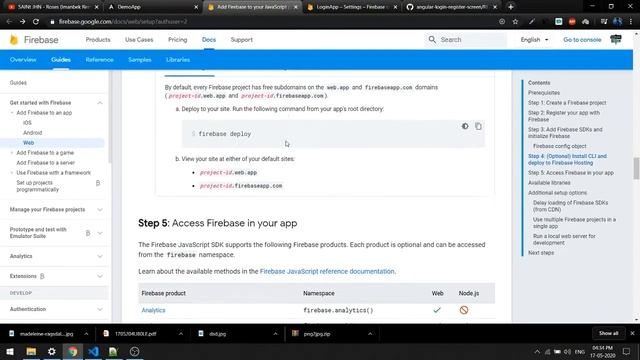Screen dimensions: 640x360
Task: Open a new browser tab
Action: 511,7
